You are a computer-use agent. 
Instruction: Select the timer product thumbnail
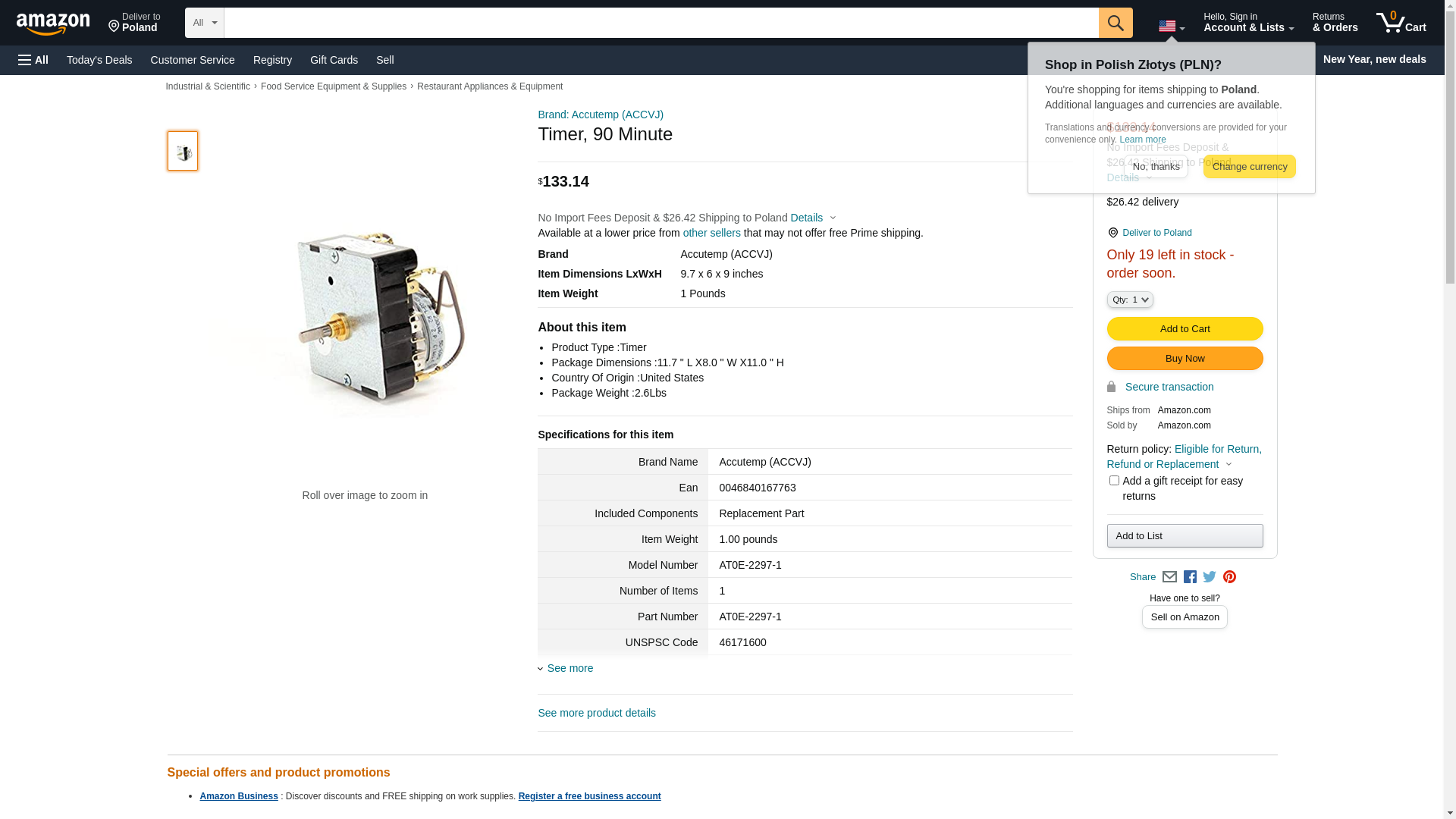click(183, 151)
